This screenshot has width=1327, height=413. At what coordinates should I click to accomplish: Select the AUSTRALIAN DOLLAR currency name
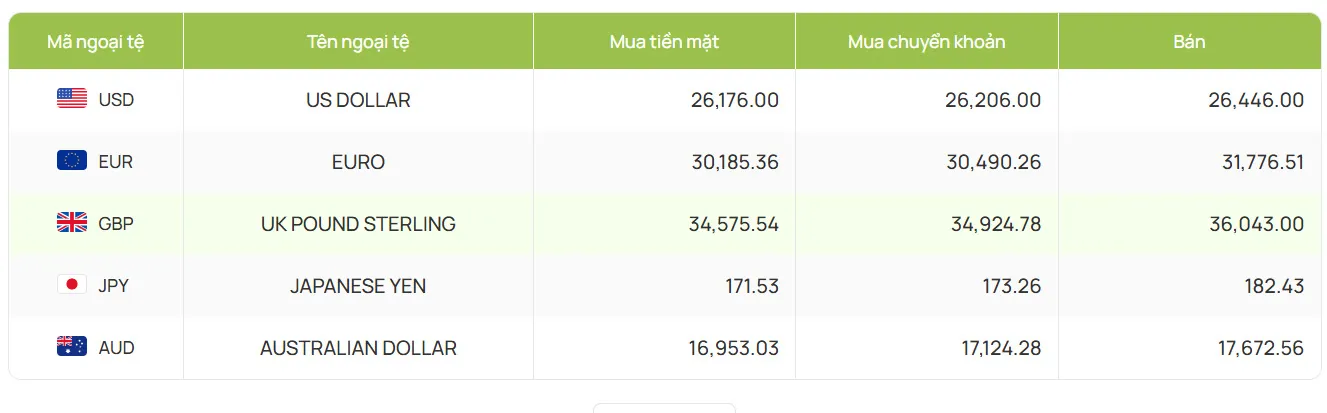(358, 348)
